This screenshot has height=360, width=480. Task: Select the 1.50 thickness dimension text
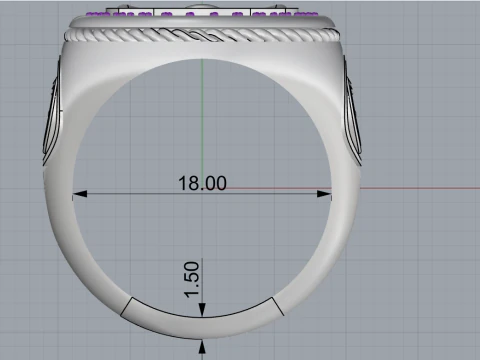[x=192, y=279]
